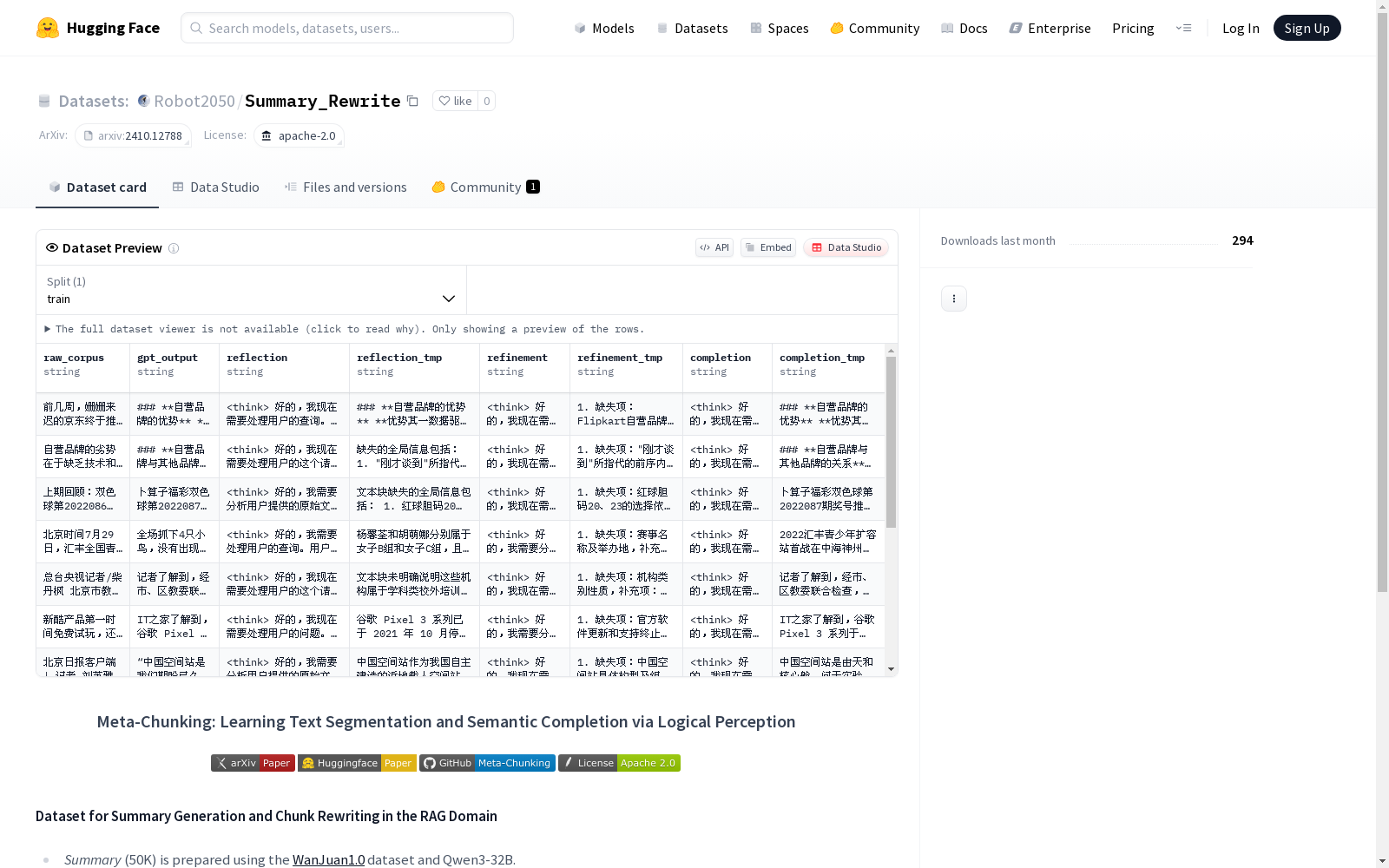The height and width of the screenshot is (868, 1389).
Task: Click the Embed button
Action: pyautogui.click(x=768, y=247)
